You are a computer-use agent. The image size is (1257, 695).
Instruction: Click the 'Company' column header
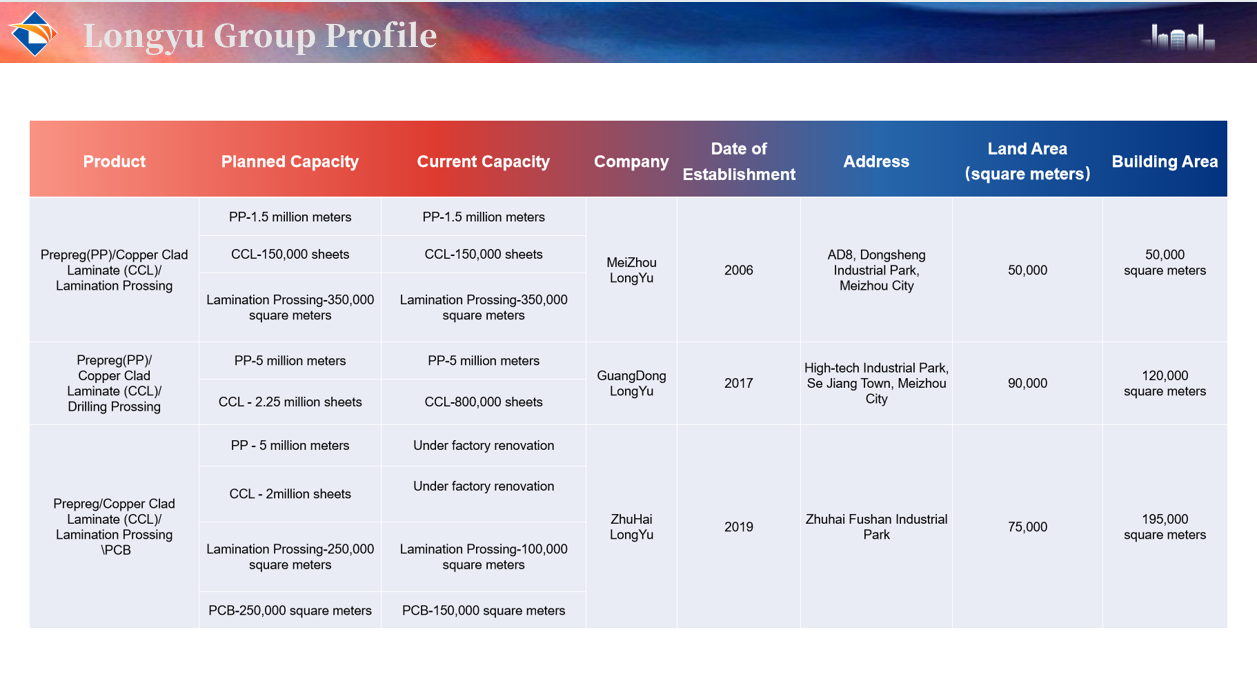[631, 161]
